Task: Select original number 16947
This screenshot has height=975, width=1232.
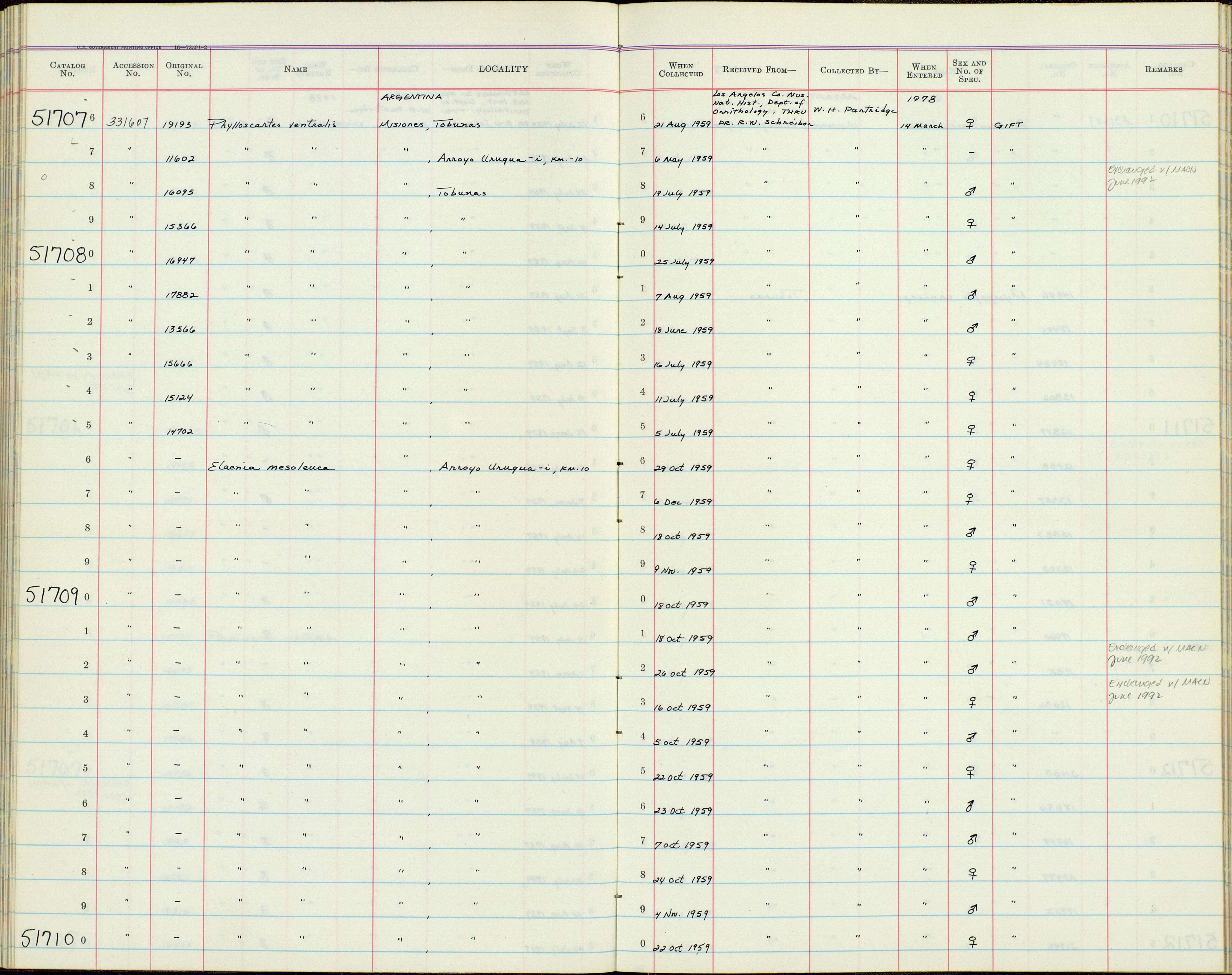Action: [180, 261]
